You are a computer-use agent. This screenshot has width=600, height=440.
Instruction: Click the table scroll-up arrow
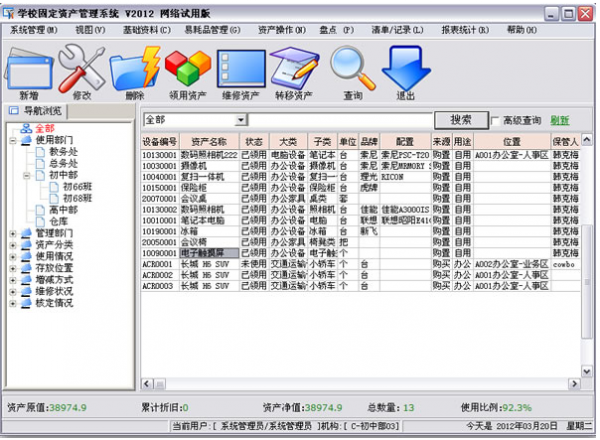[586, 139]
